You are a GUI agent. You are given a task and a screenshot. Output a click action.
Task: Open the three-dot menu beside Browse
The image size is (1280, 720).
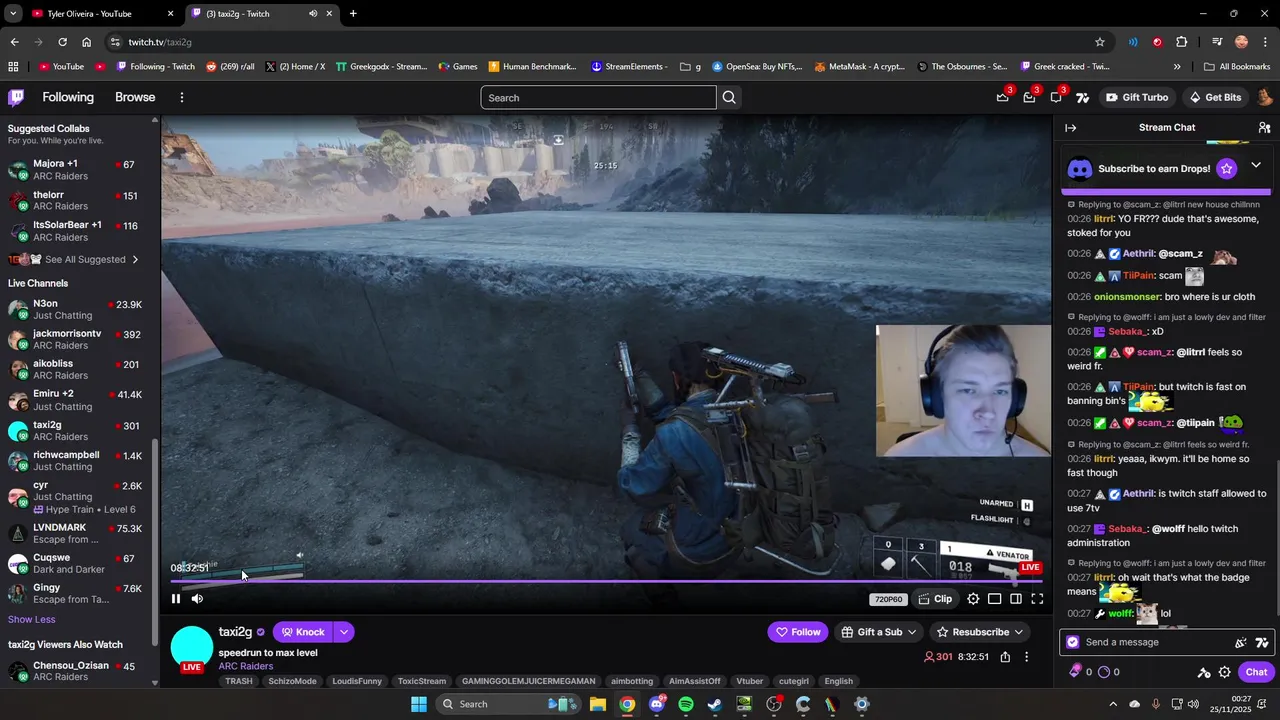[x=181, y=97]
